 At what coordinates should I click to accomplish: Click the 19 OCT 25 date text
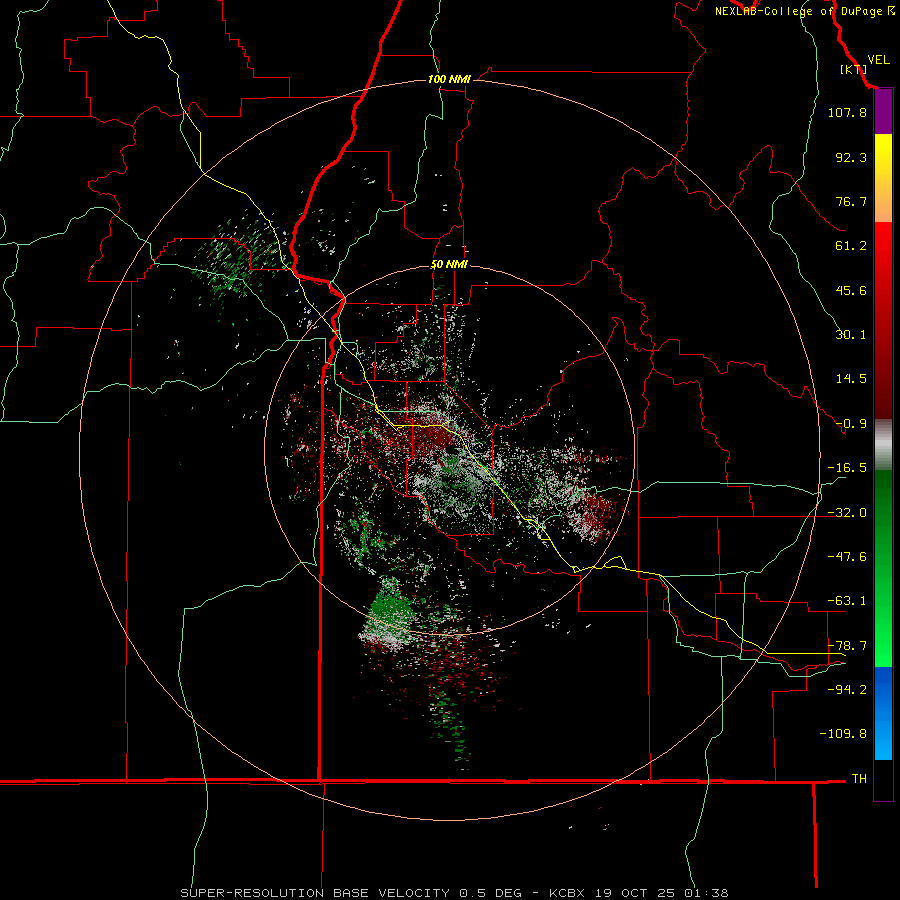click(x=634, y=893)
